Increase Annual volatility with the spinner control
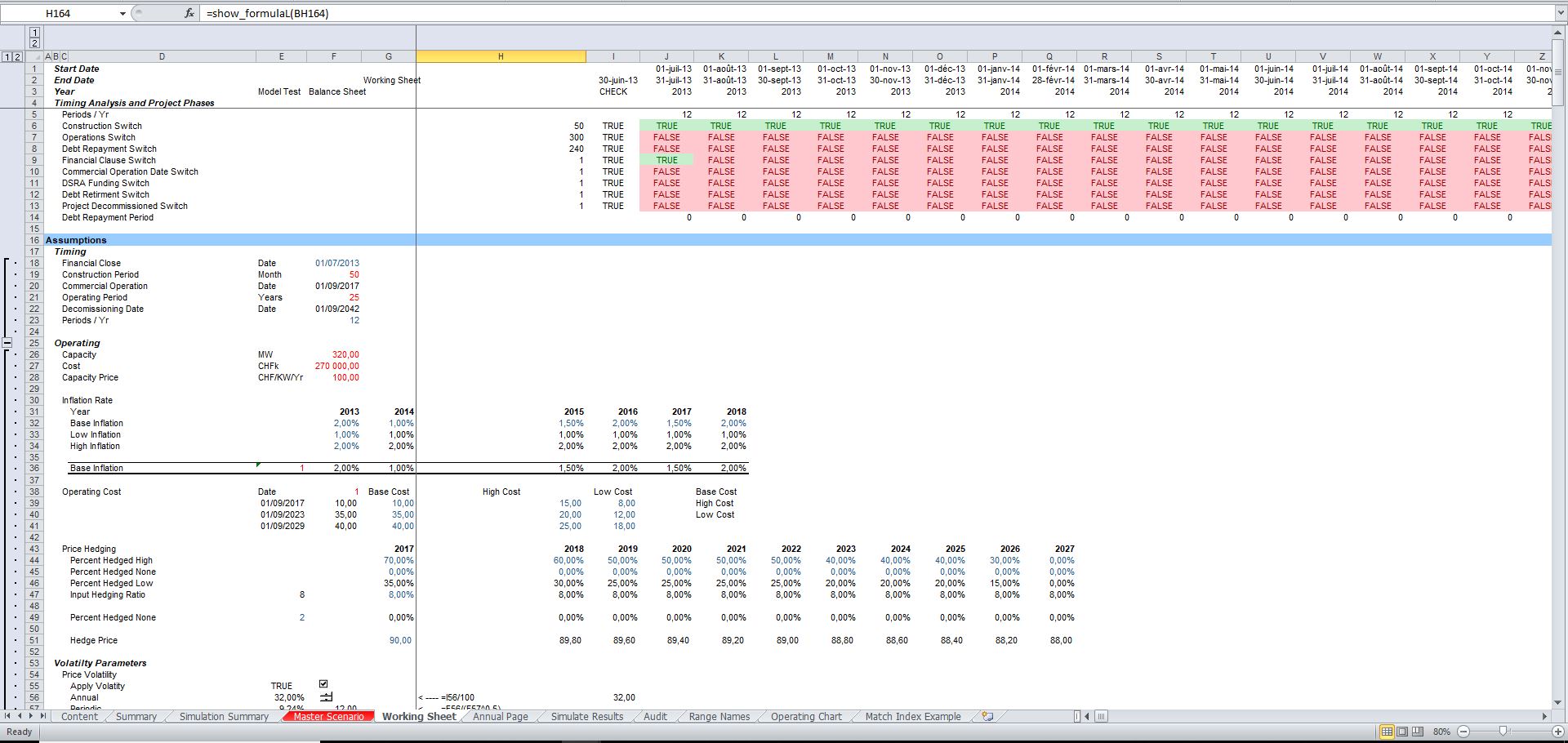1568x743 pixels. coord(326,695)
